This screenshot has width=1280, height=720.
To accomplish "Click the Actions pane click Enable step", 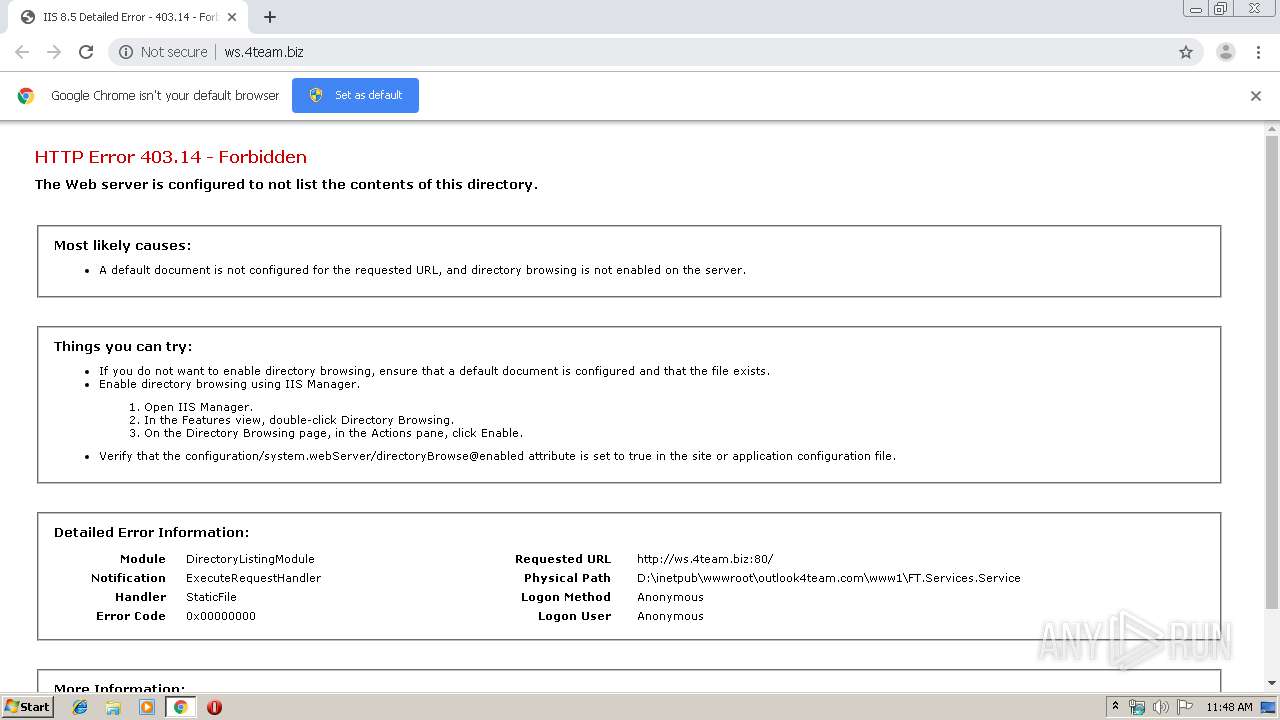I will point(333,433).
